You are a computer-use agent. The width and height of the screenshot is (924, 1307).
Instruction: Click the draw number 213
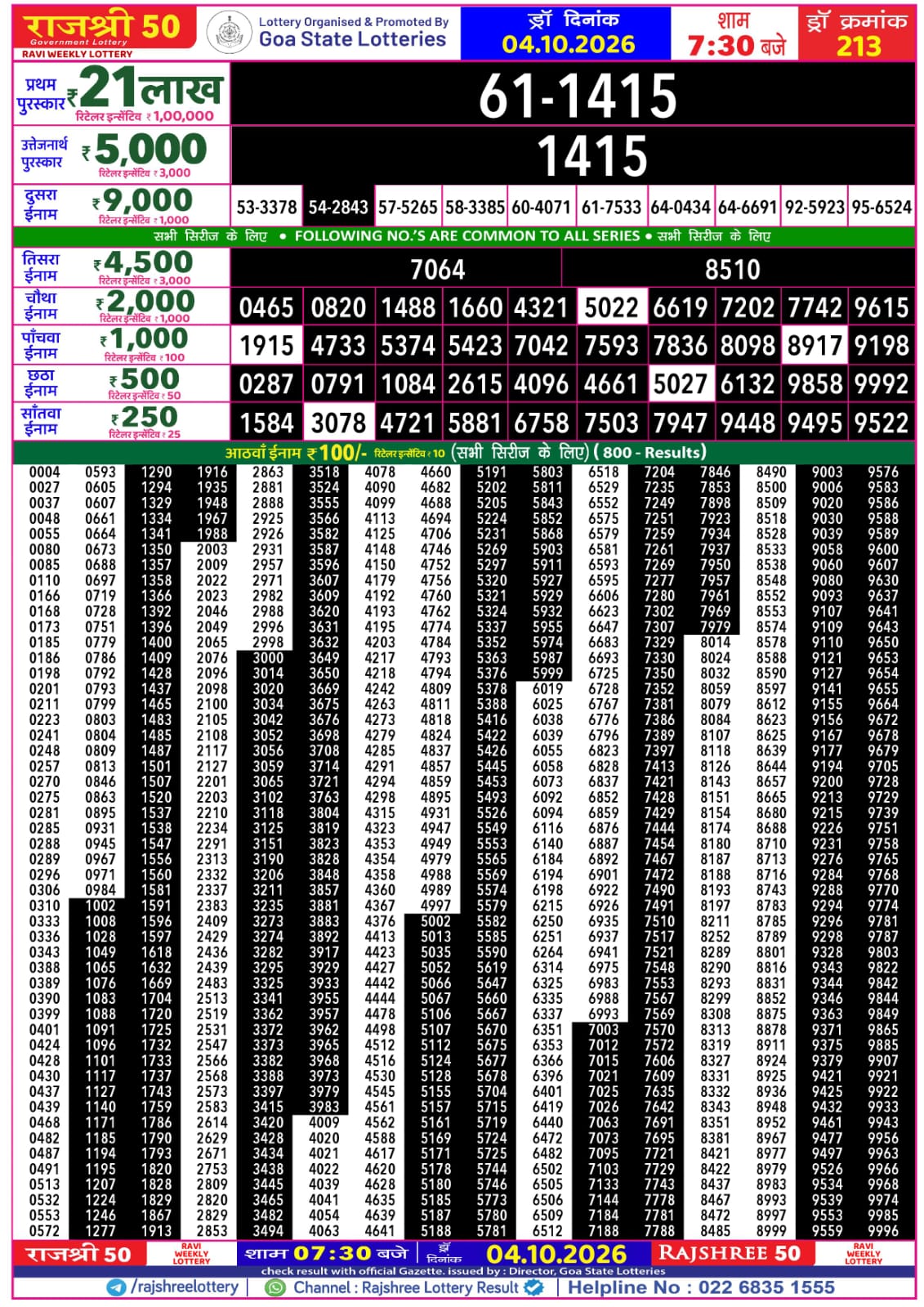pos(859,46)
